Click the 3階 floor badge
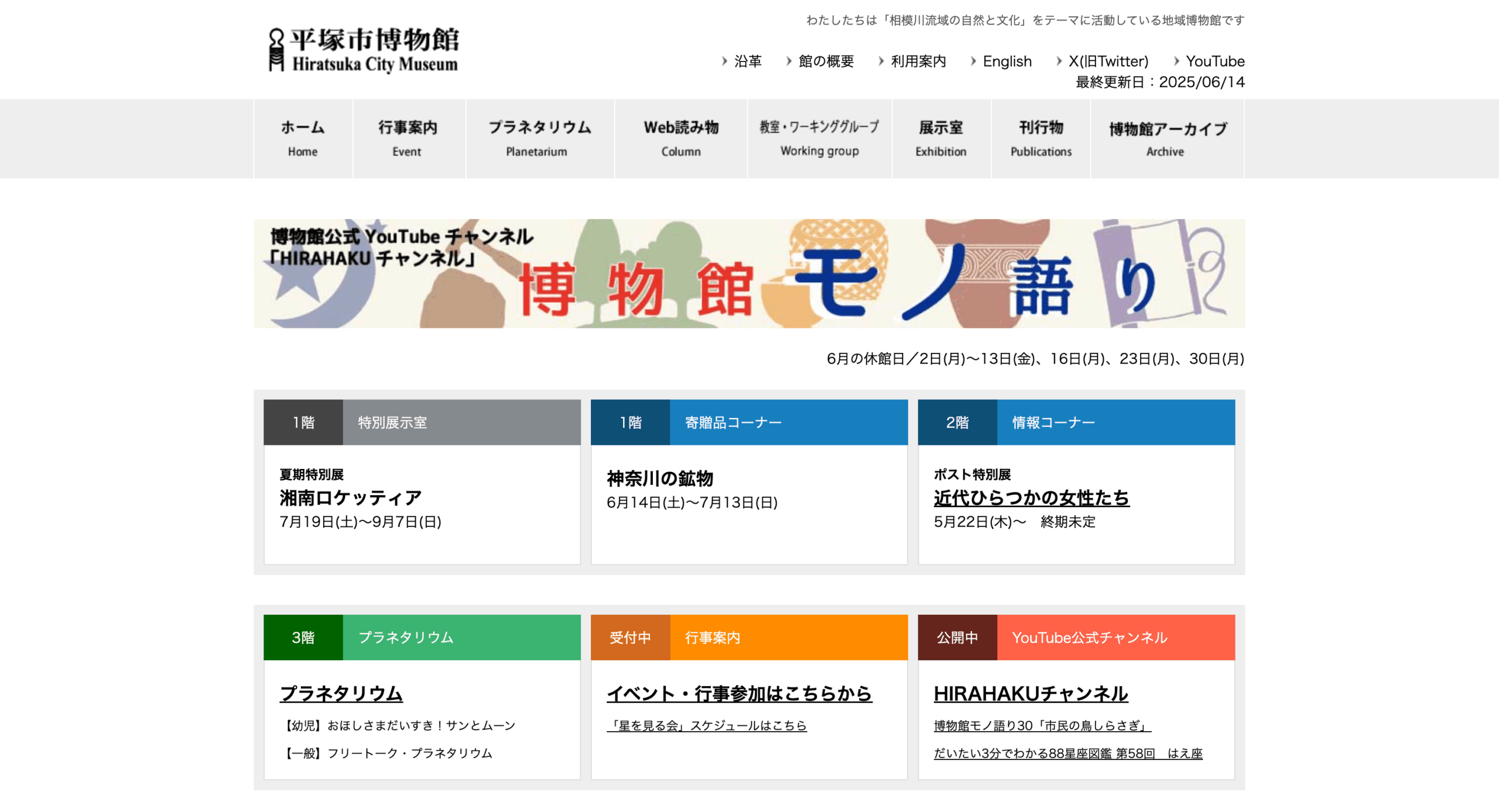 pos(303,637)
